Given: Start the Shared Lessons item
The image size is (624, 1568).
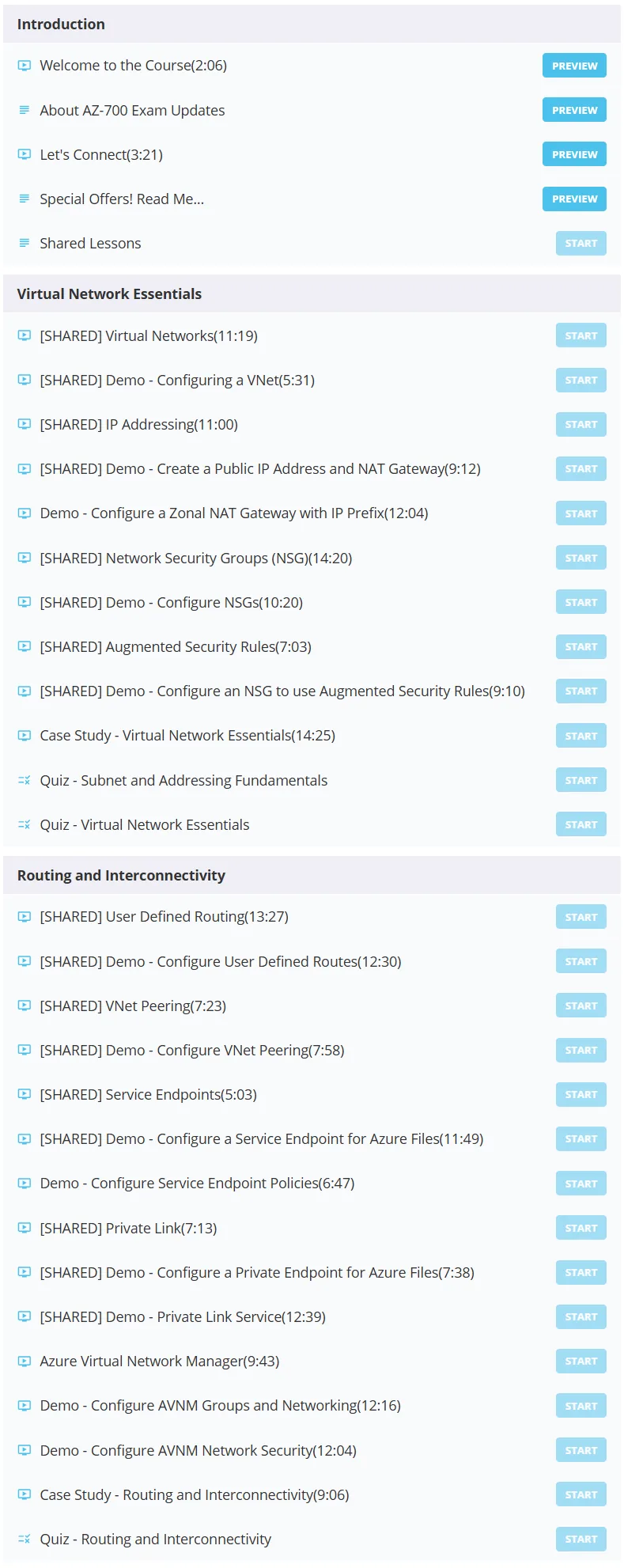Looking at the screenshot, I should (x=581, y=243).
